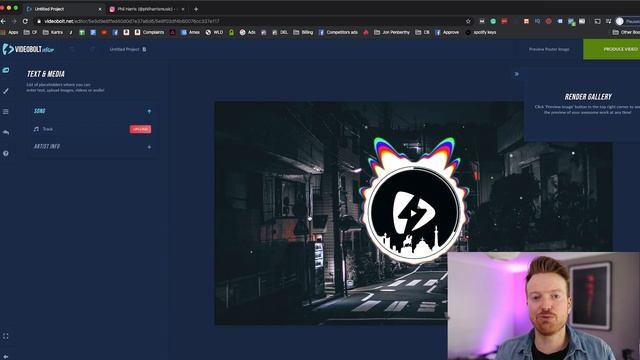The height and width of the screenshot is (360, 640).
Task: Bookmark this page with the star icon
Action: click(x=468, y=21)
